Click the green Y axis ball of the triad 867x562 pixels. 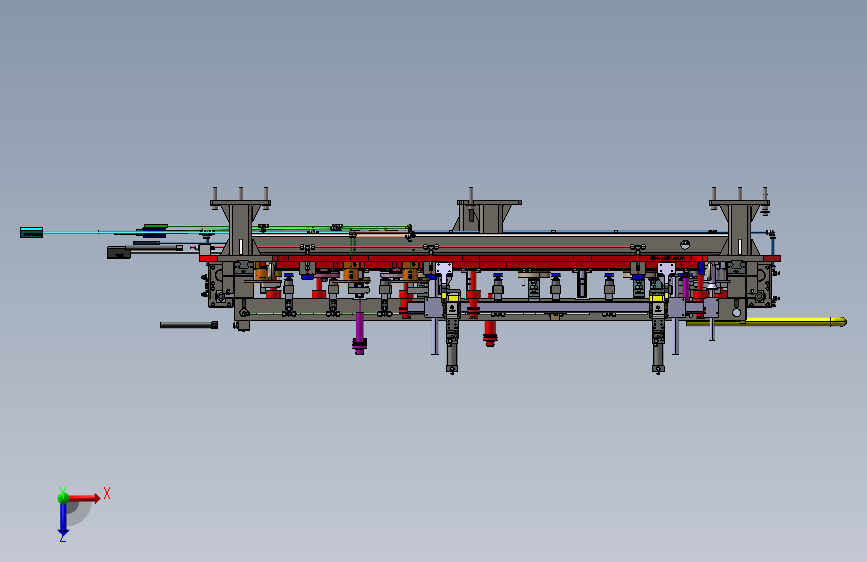pos(63,497)
